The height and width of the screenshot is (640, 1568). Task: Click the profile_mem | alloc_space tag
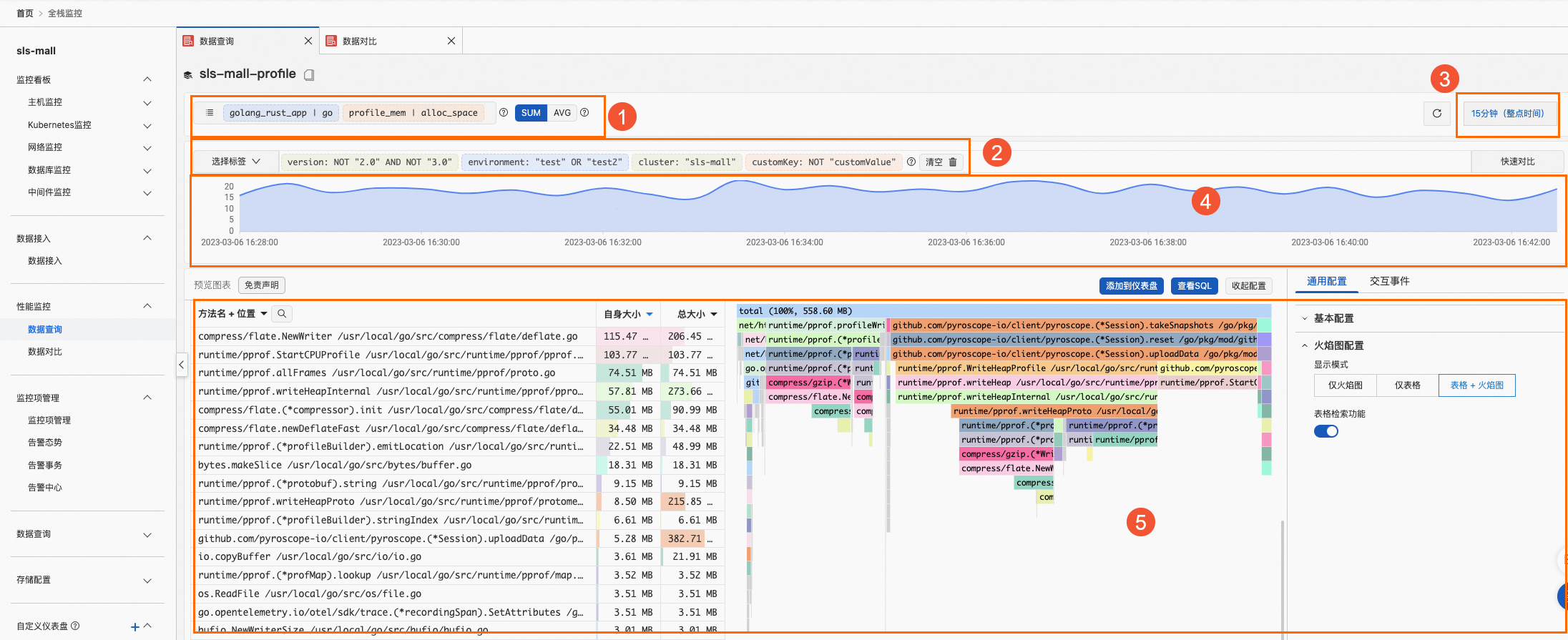click(x=413, y=113)
